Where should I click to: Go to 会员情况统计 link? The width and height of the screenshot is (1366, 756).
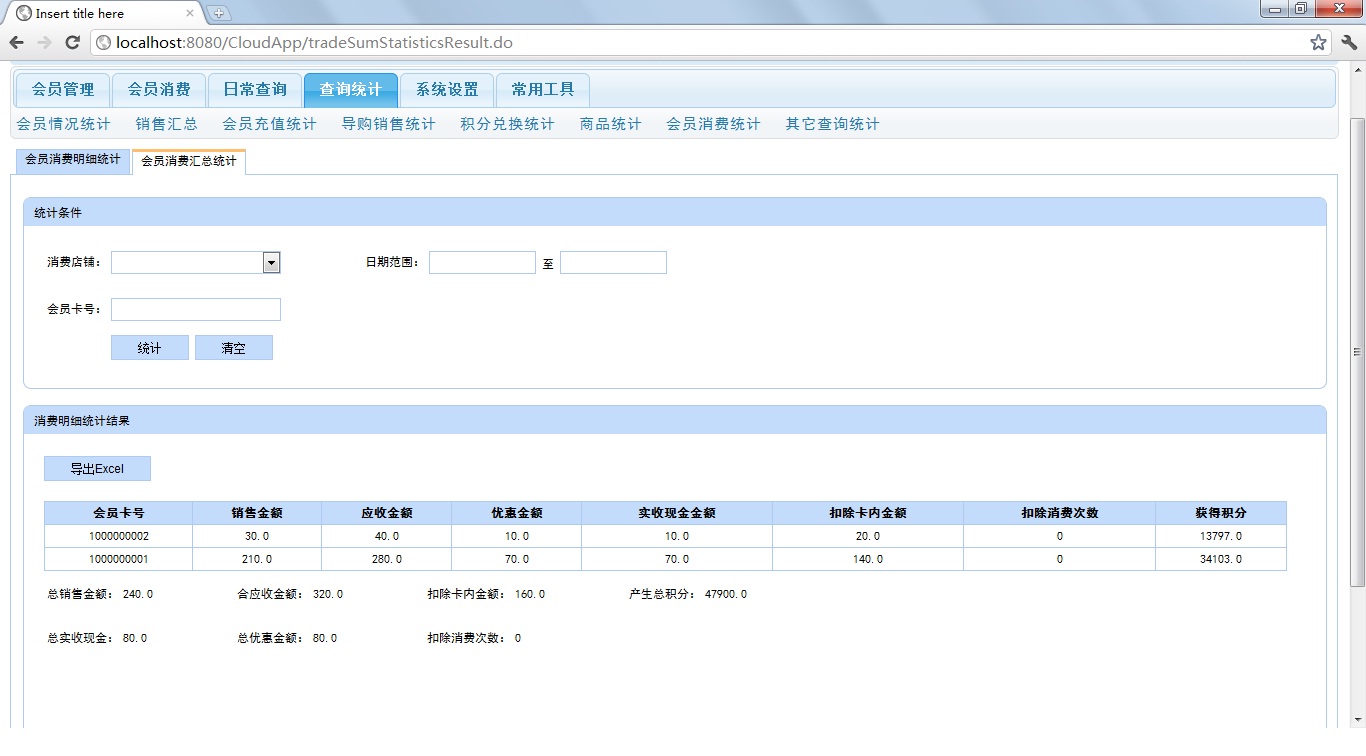tap(64, 124)
